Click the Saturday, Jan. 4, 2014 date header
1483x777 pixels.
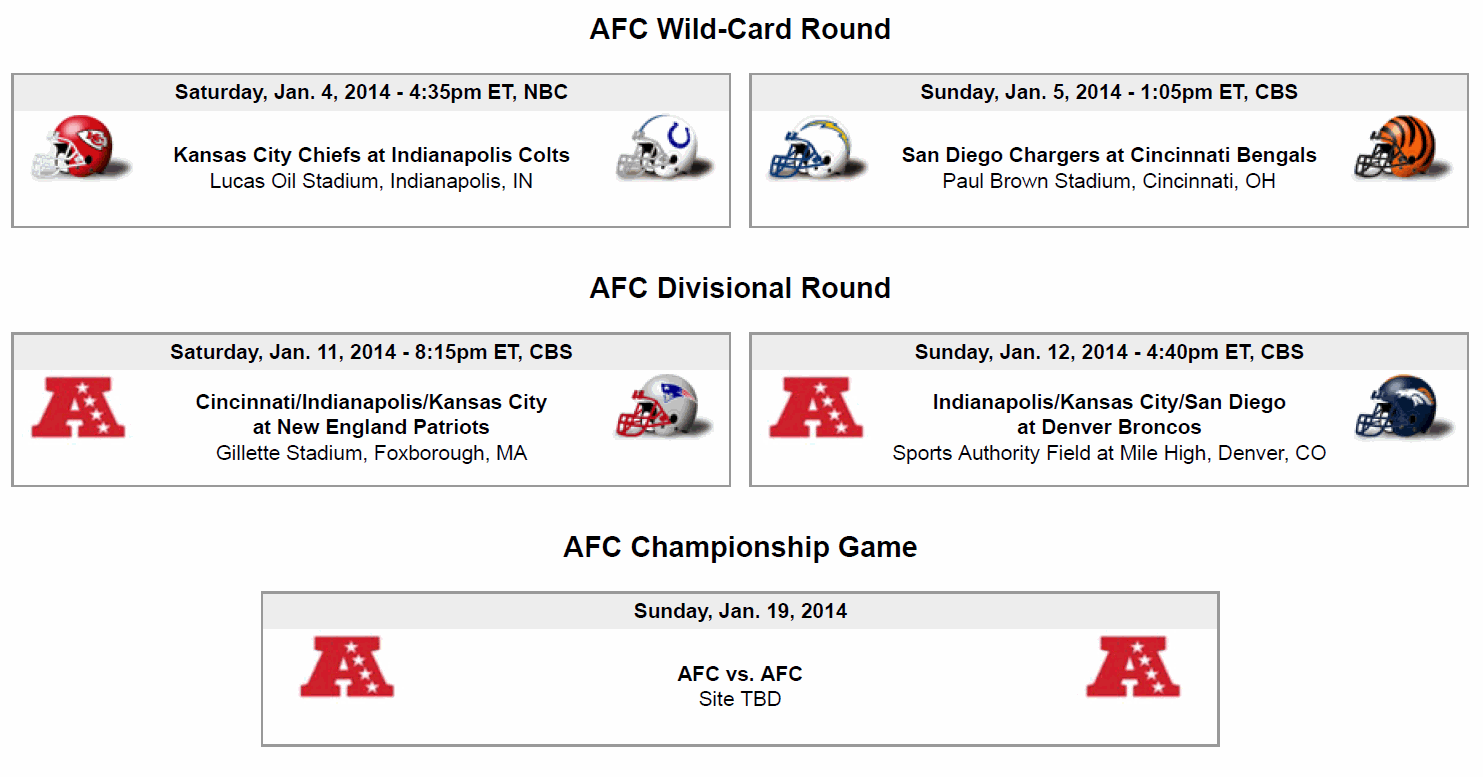[x=371, y=92]
